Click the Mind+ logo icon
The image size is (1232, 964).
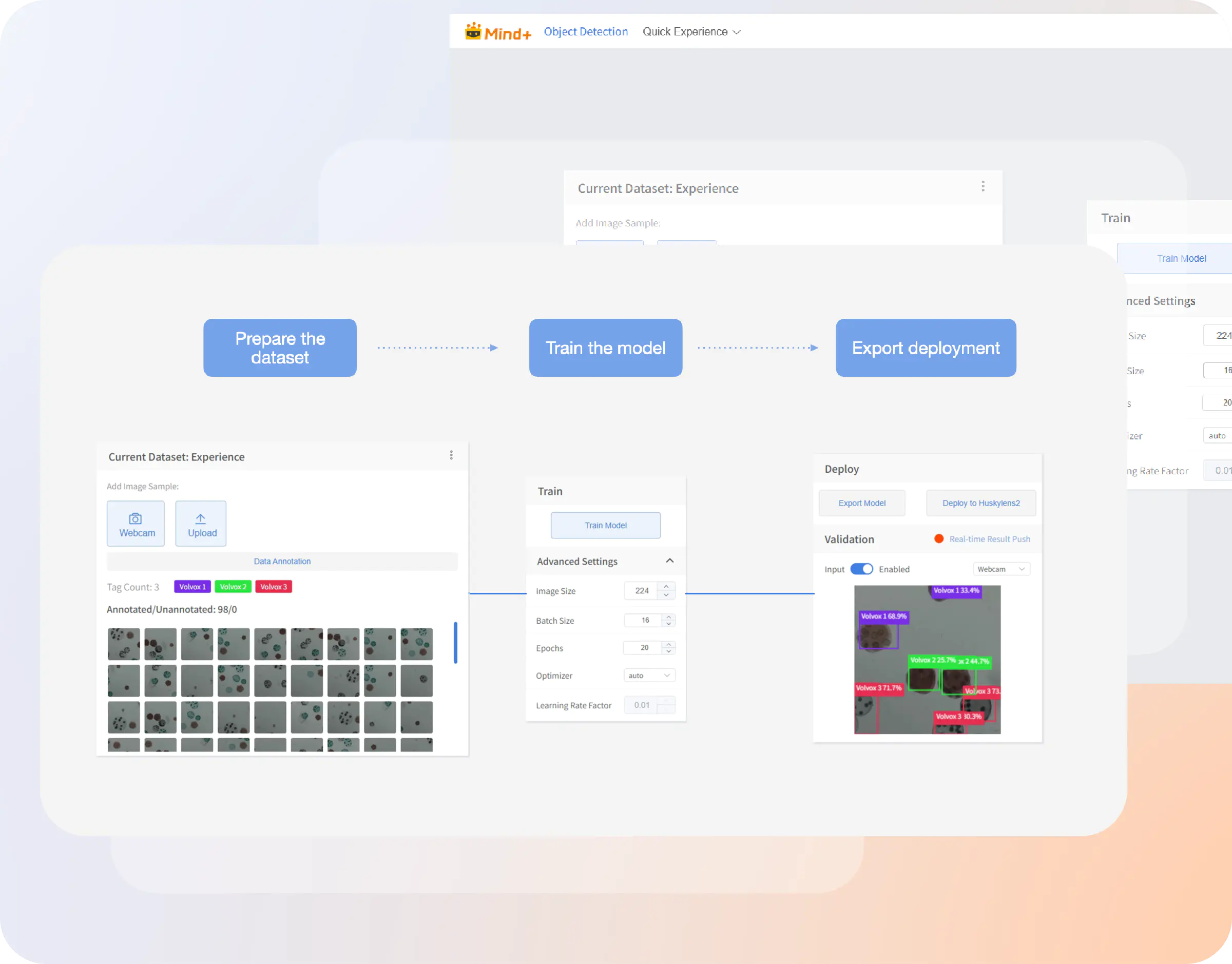click(x=473, y=32)
